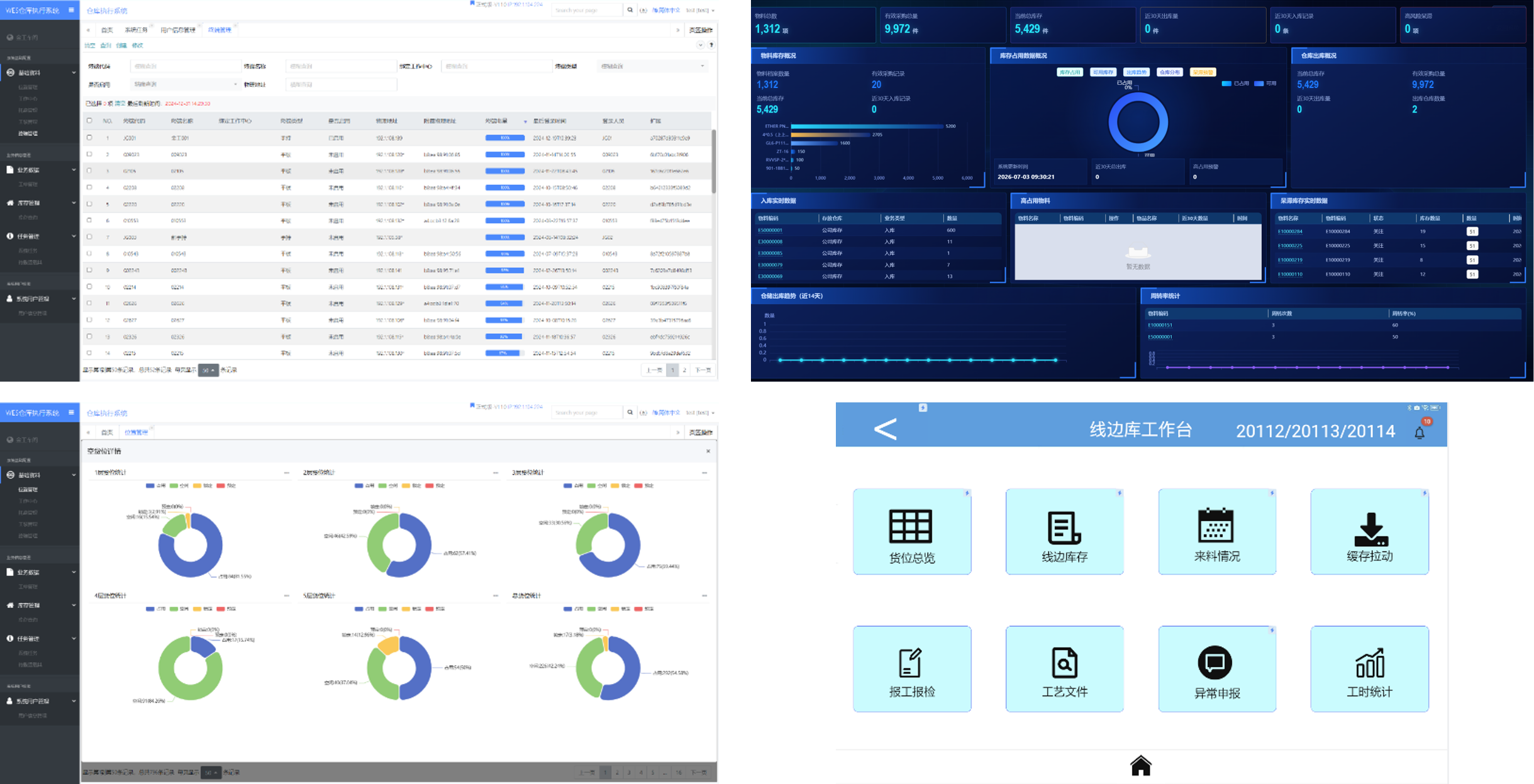The width and height of the screenshot is (1534, 784).
Task: Open the 工艺文件 search-document tile
Action: point(1064,668)
